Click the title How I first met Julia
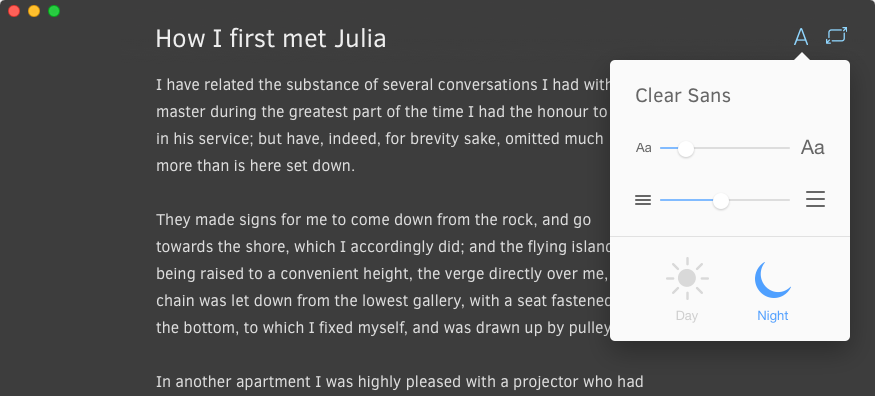This screenshot has width=875, height=396. pos(271,38)
